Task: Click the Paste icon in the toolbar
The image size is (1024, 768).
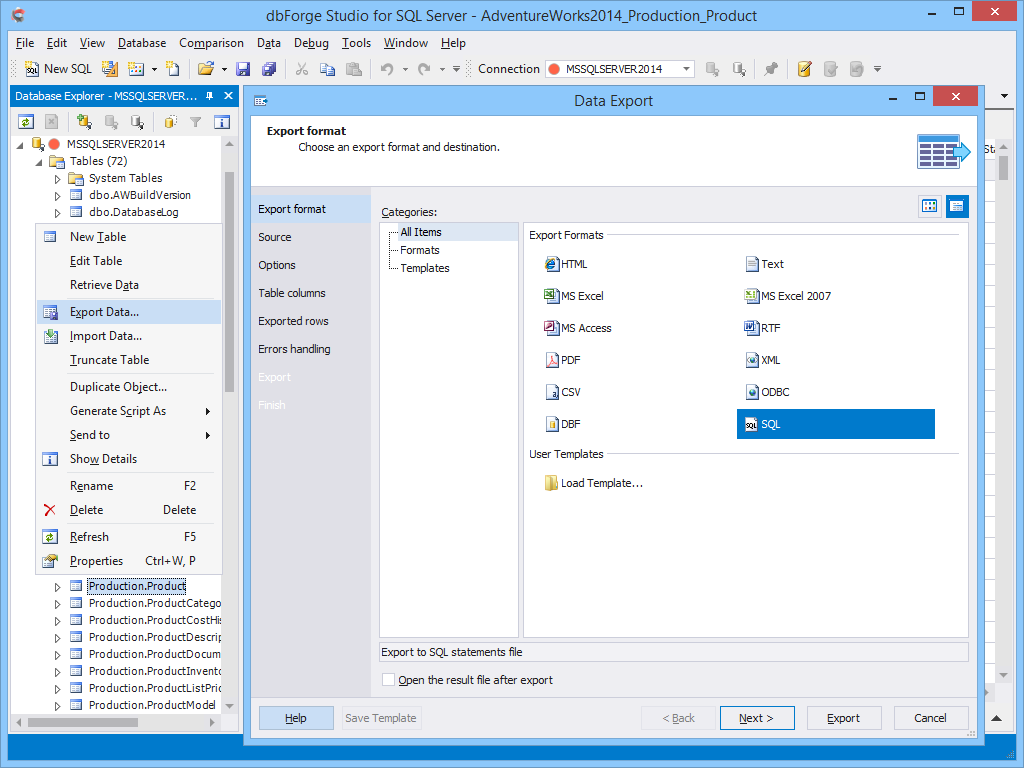Action: [353, 69]
